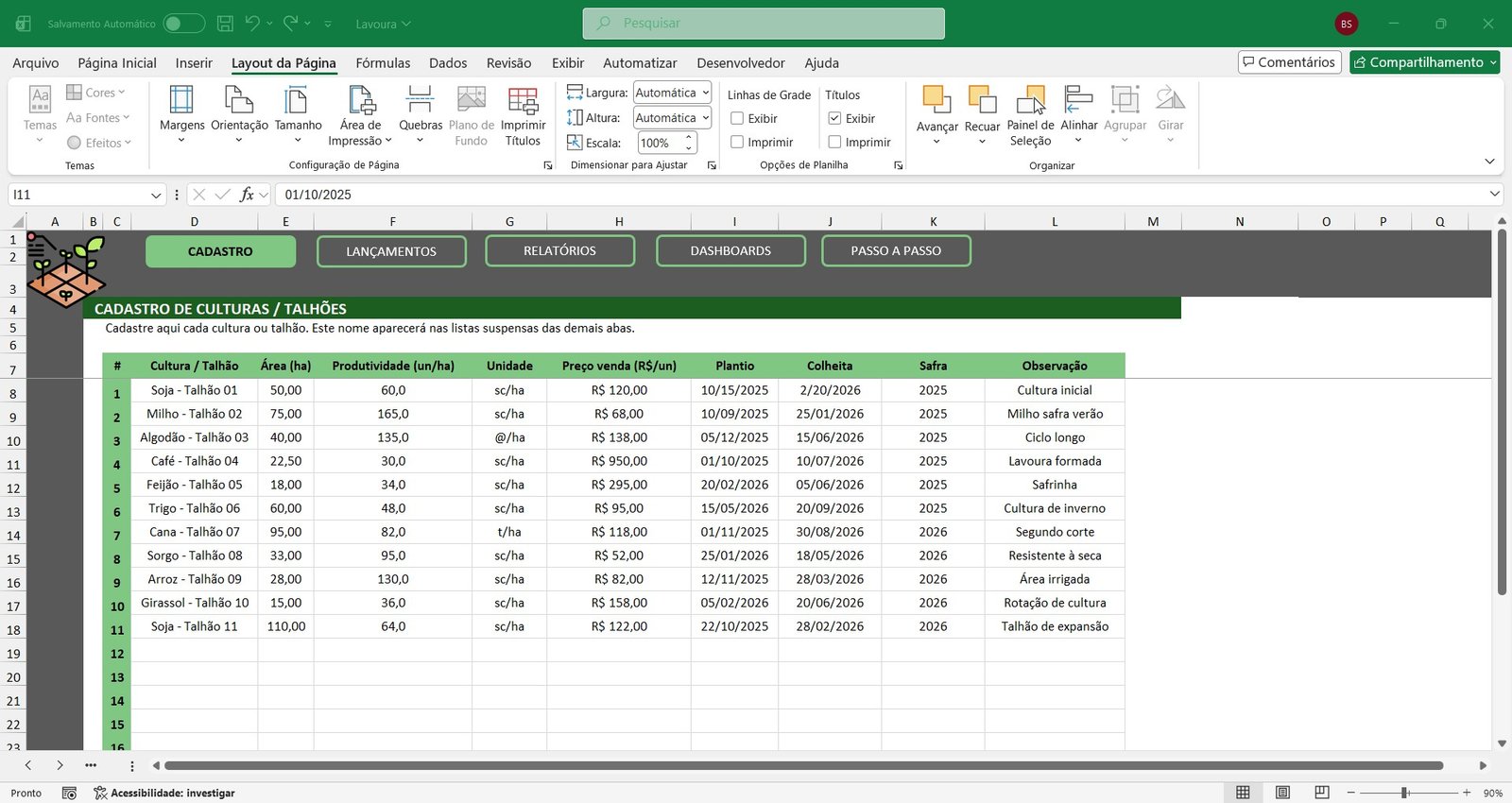Click the Recuar send backward icon
Image resolution: width=1512 pixels, height=803 pixels.
(982, 100)
